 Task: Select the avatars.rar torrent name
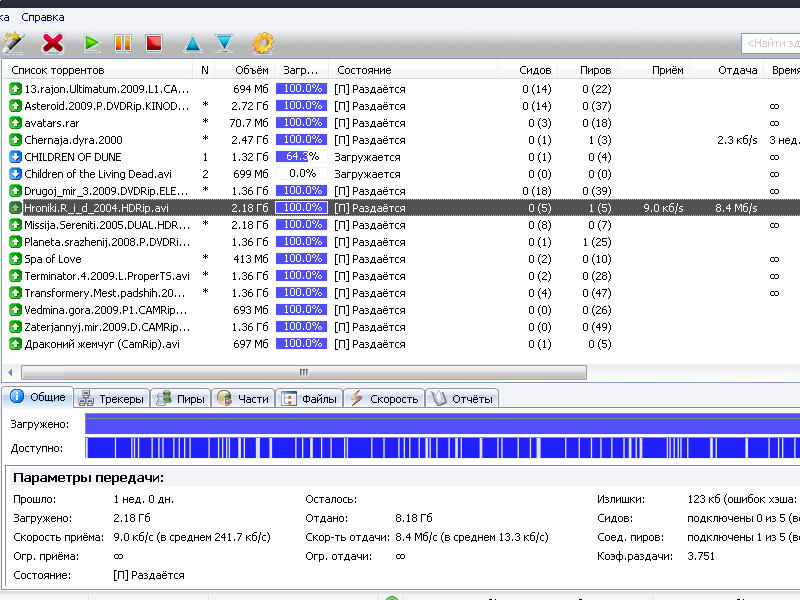click(52, 123)
